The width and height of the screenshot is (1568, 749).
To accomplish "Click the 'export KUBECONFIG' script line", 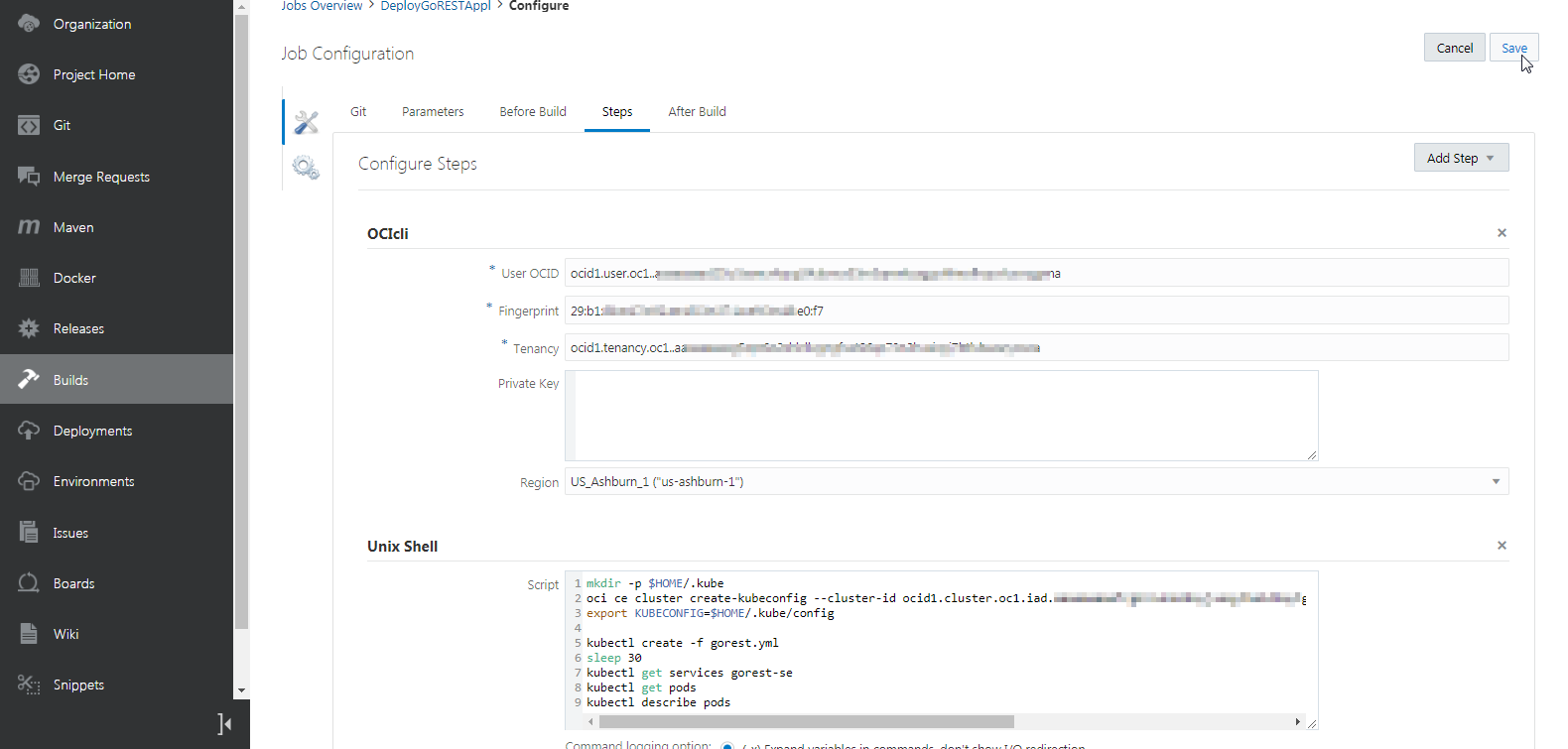I will [x=710, y=613].
